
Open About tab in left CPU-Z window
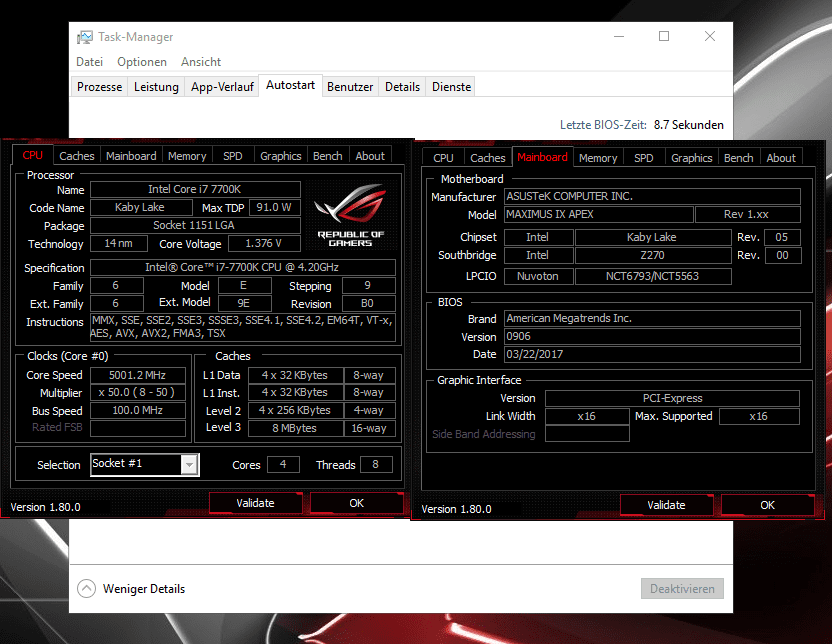pyautogui.click(x=370, y=156)
